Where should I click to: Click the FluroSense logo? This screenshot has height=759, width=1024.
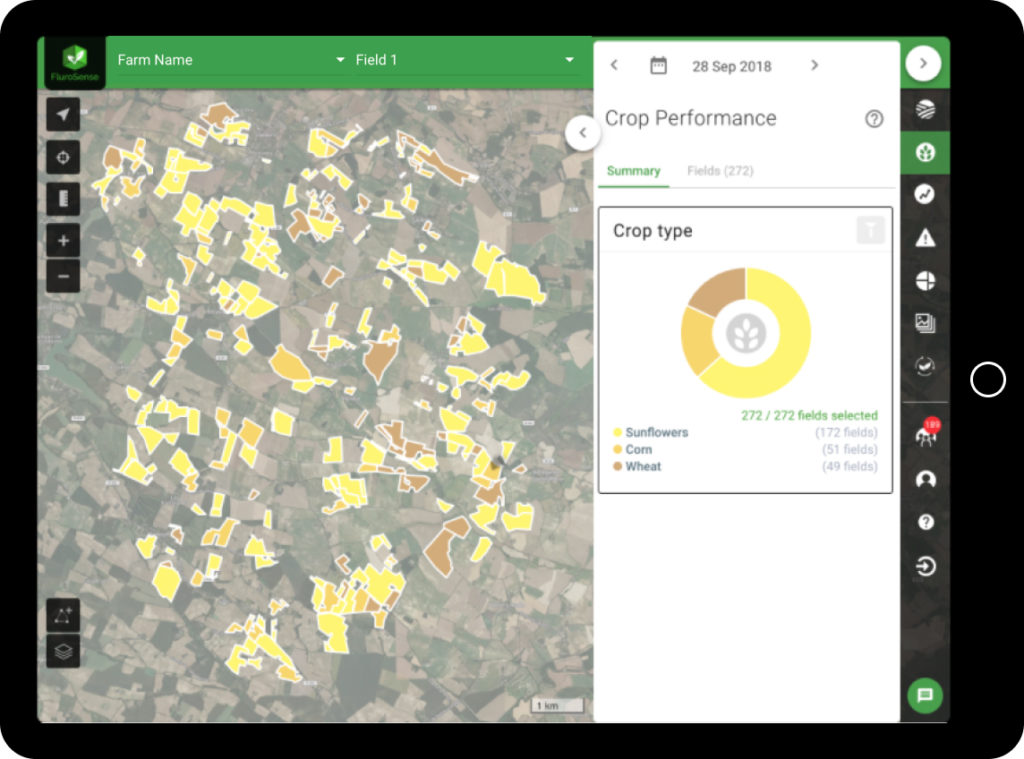pos(74,63)
